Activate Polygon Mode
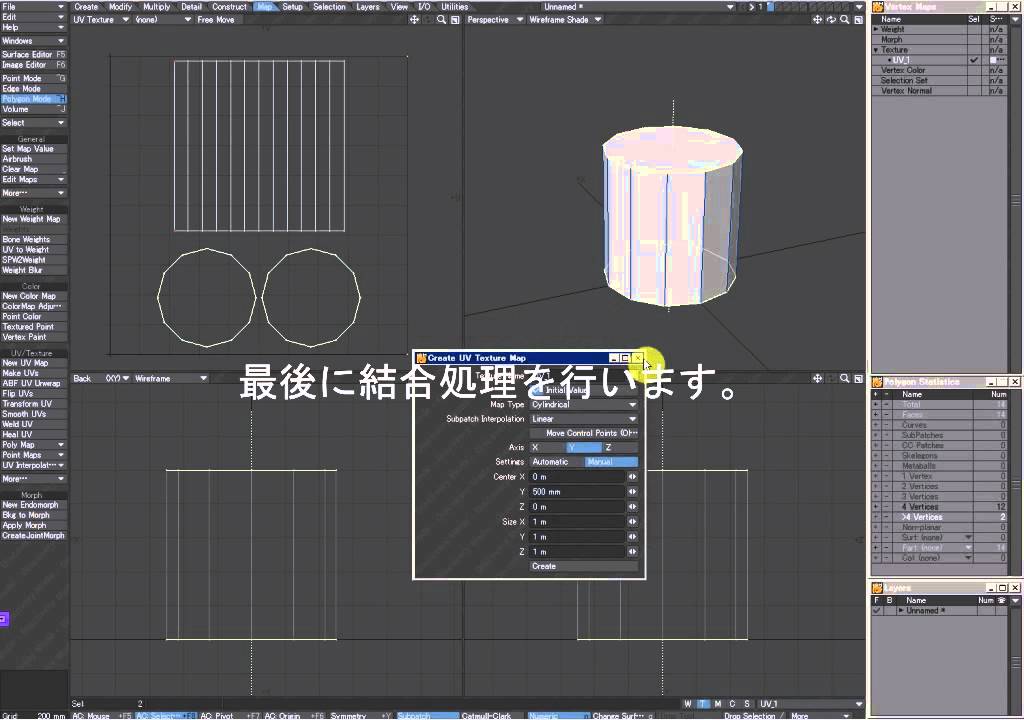 pos(33,99)
